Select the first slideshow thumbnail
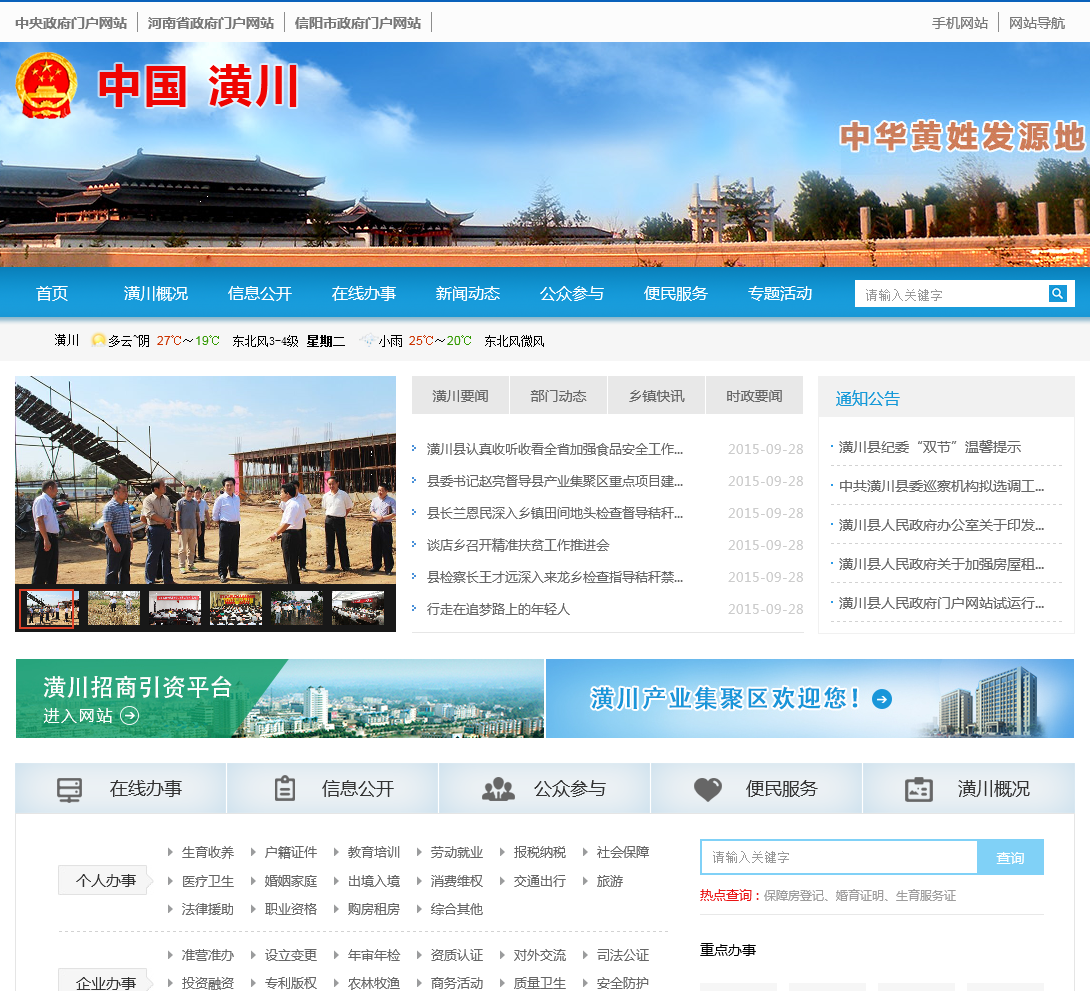Image resolution: width=1090 pixels, height=991 pixels. click(47, 608)
